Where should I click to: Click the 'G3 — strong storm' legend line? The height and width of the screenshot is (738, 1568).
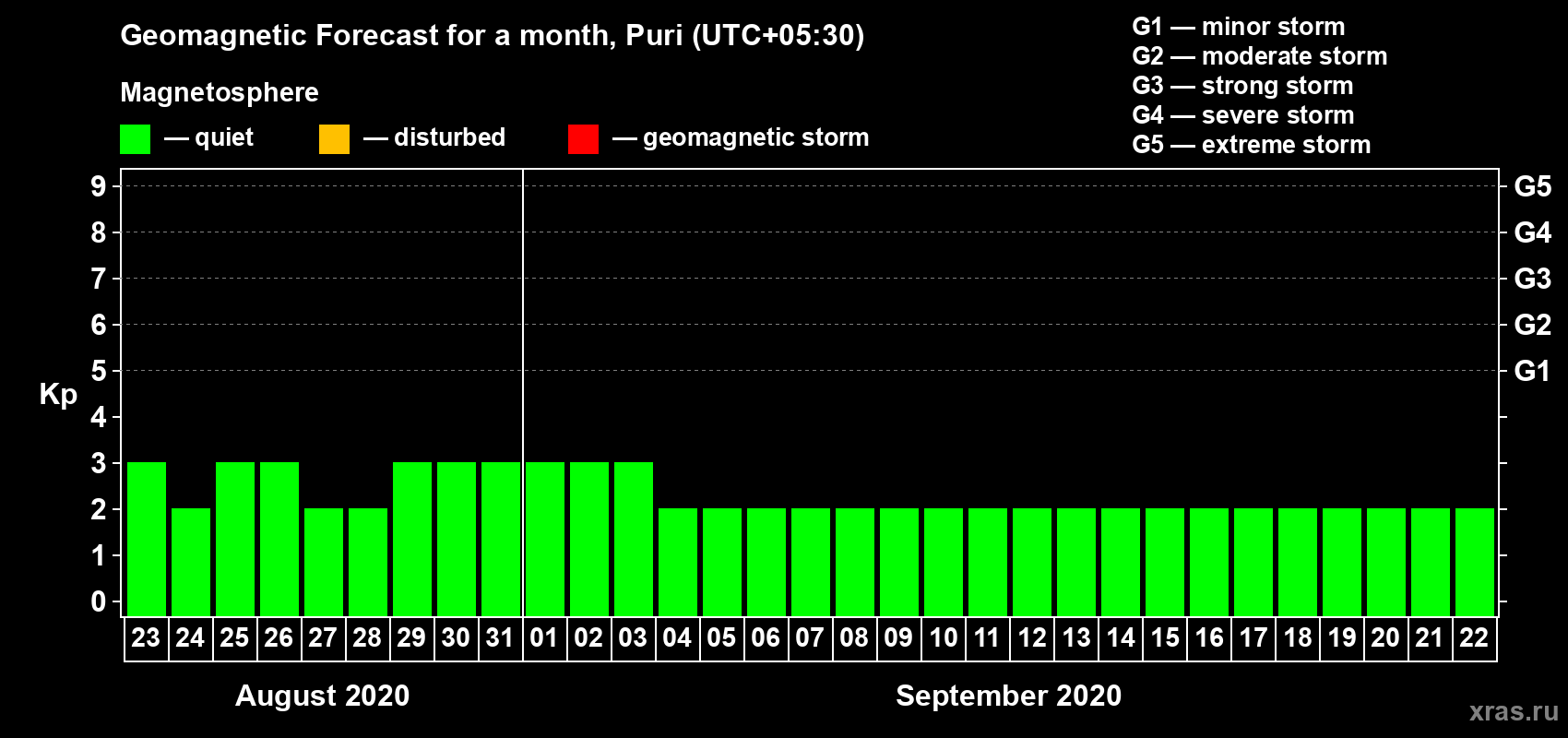click(1242, 86)
